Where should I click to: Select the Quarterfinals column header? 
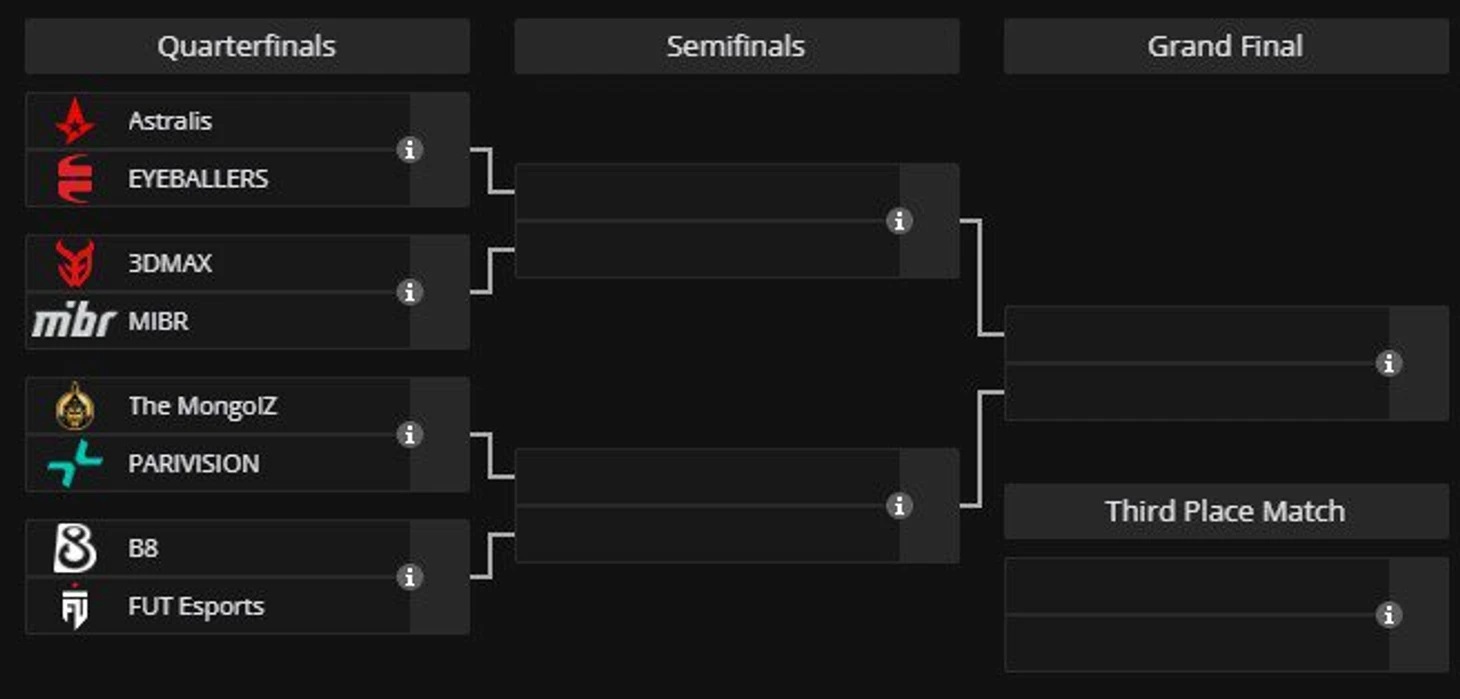coord(247,46)
